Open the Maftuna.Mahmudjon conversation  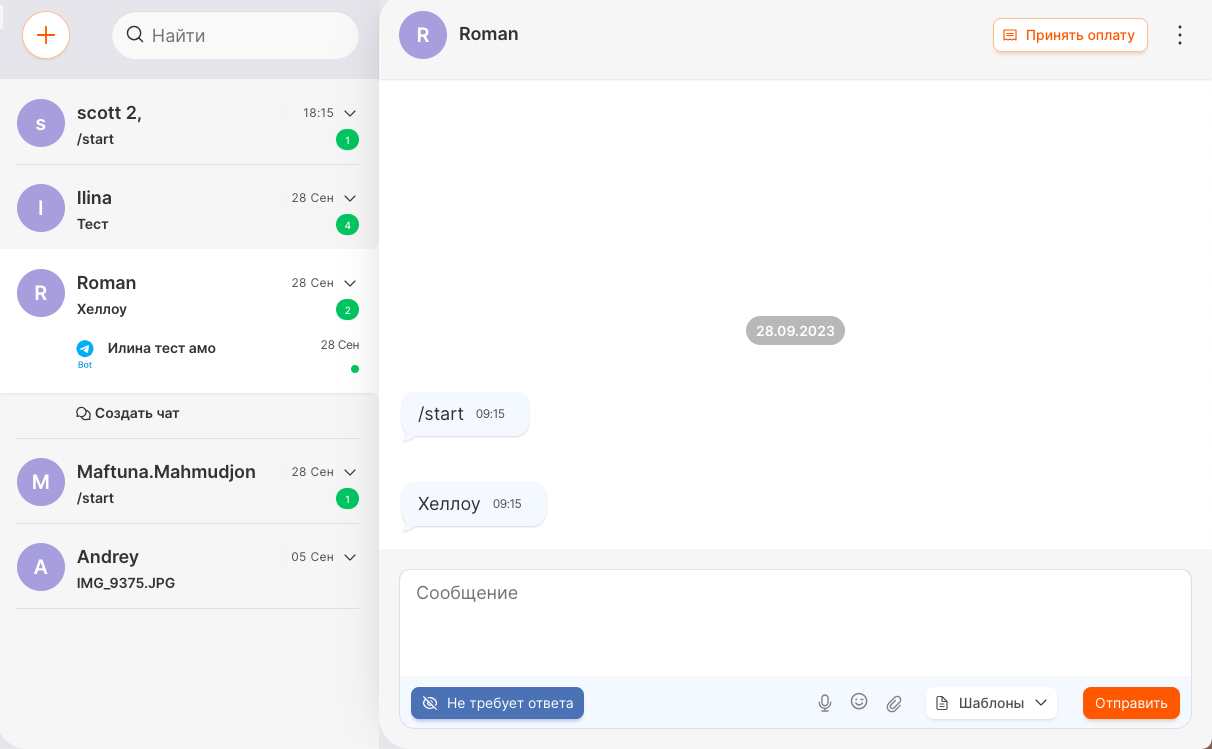click(166, 483)
